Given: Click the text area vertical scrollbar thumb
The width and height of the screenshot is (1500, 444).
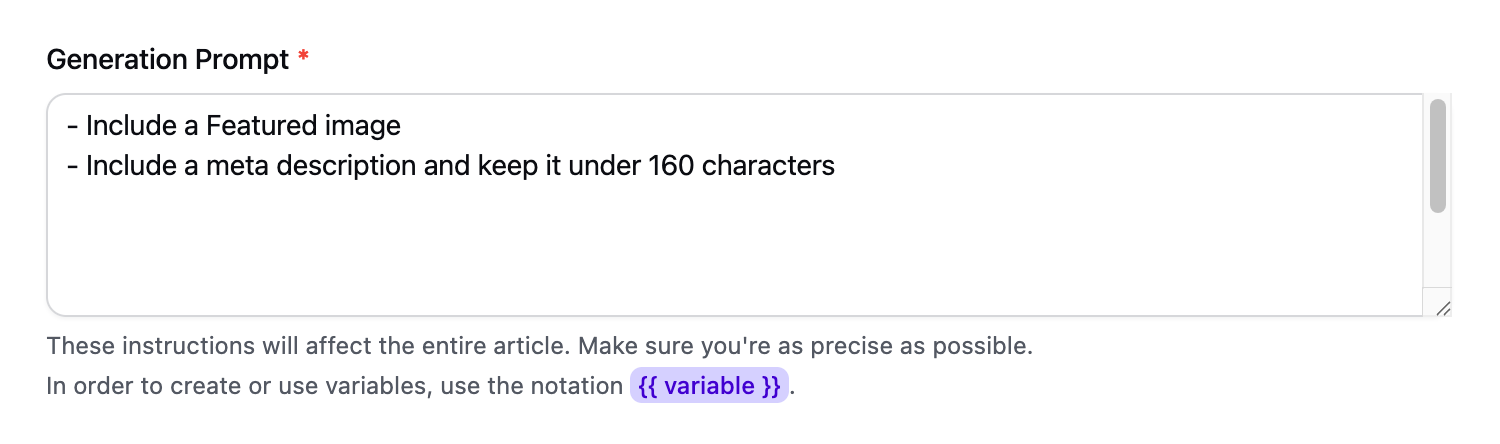Looking at the screenshot, I should [1438, 155].
